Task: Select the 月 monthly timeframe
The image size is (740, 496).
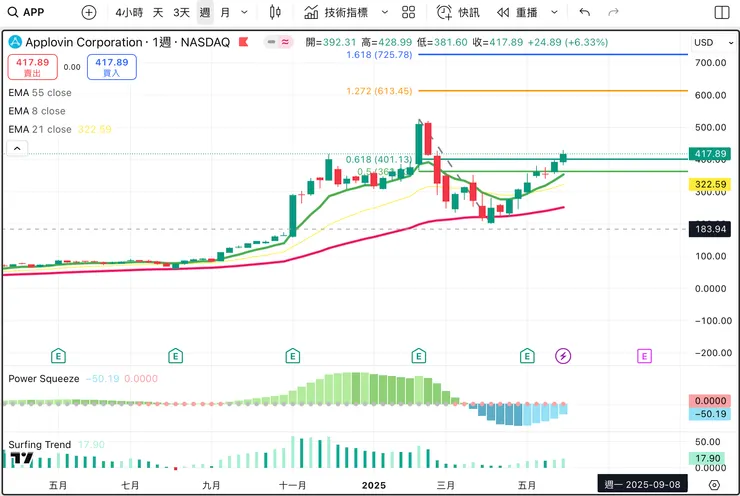Action: 225,12
